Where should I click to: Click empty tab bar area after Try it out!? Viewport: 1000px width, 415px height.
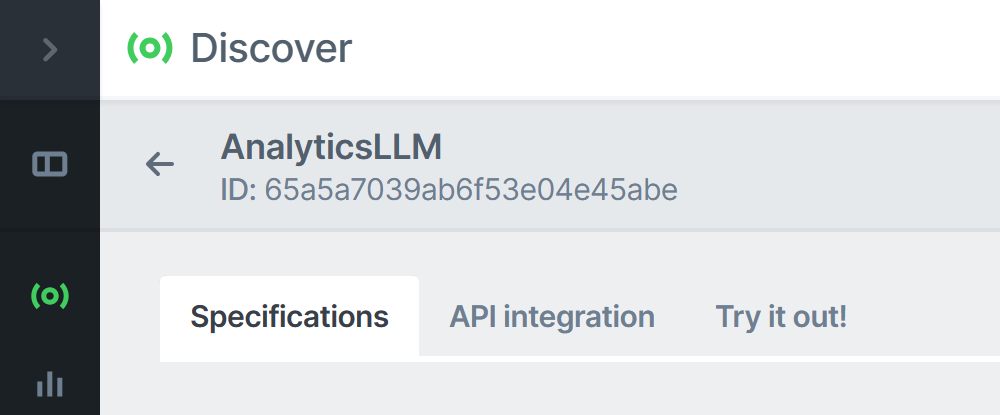[923, 316]
